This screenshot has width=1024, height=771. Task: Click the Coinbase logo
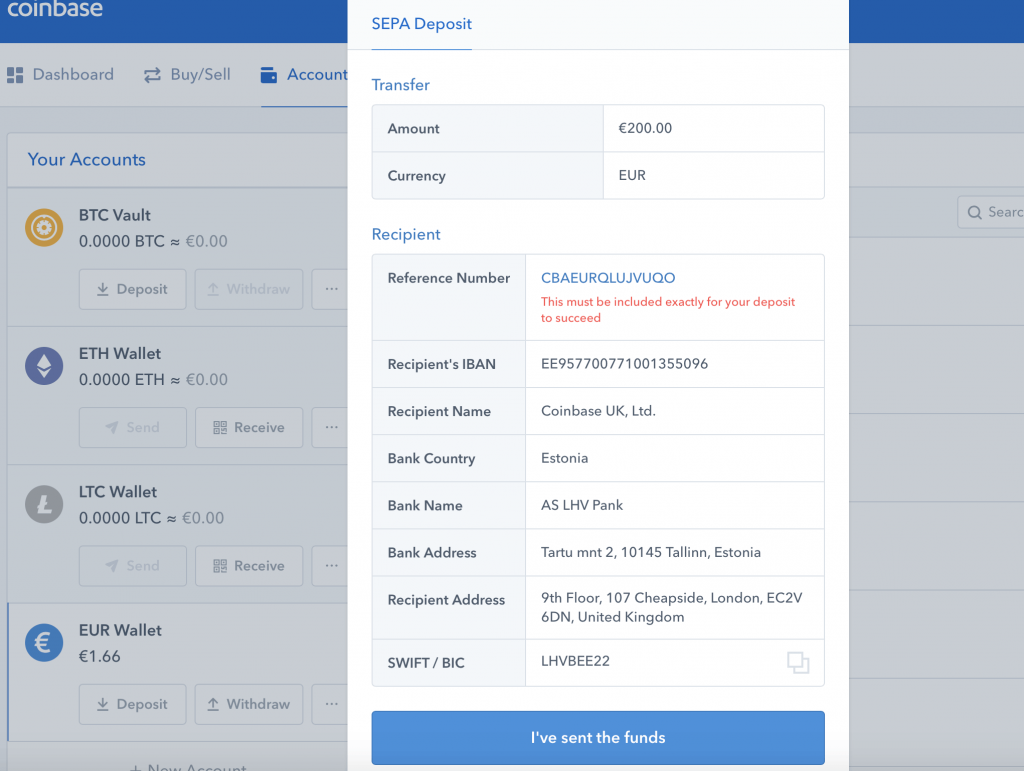click(x=55, y=8)
